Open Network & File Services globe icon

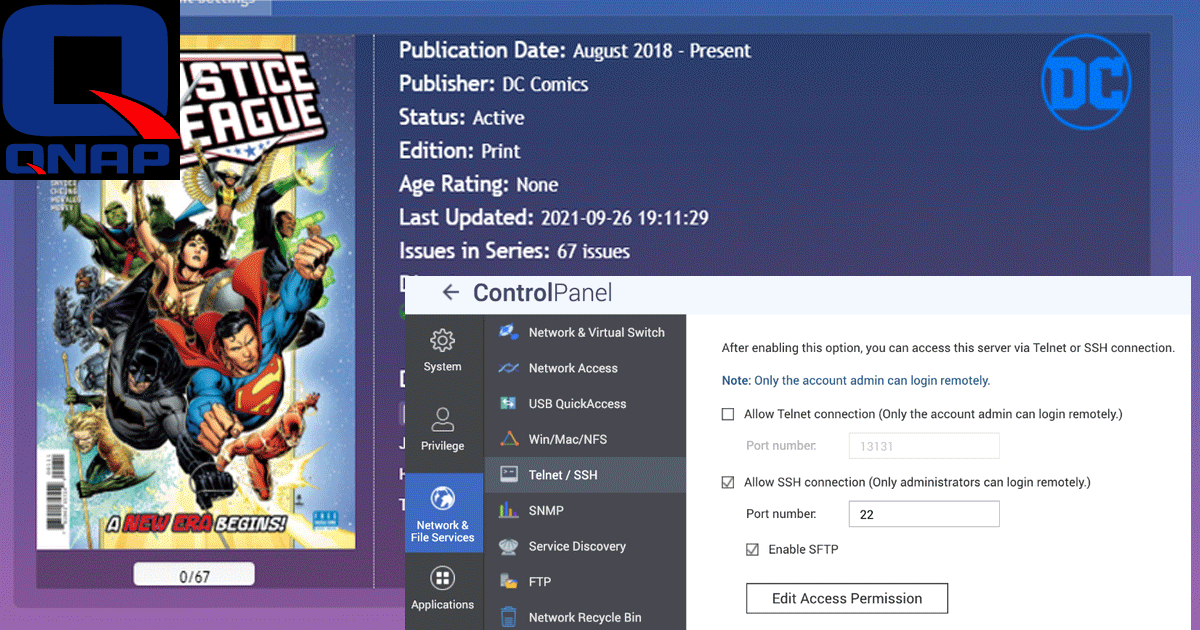[442, 499]
